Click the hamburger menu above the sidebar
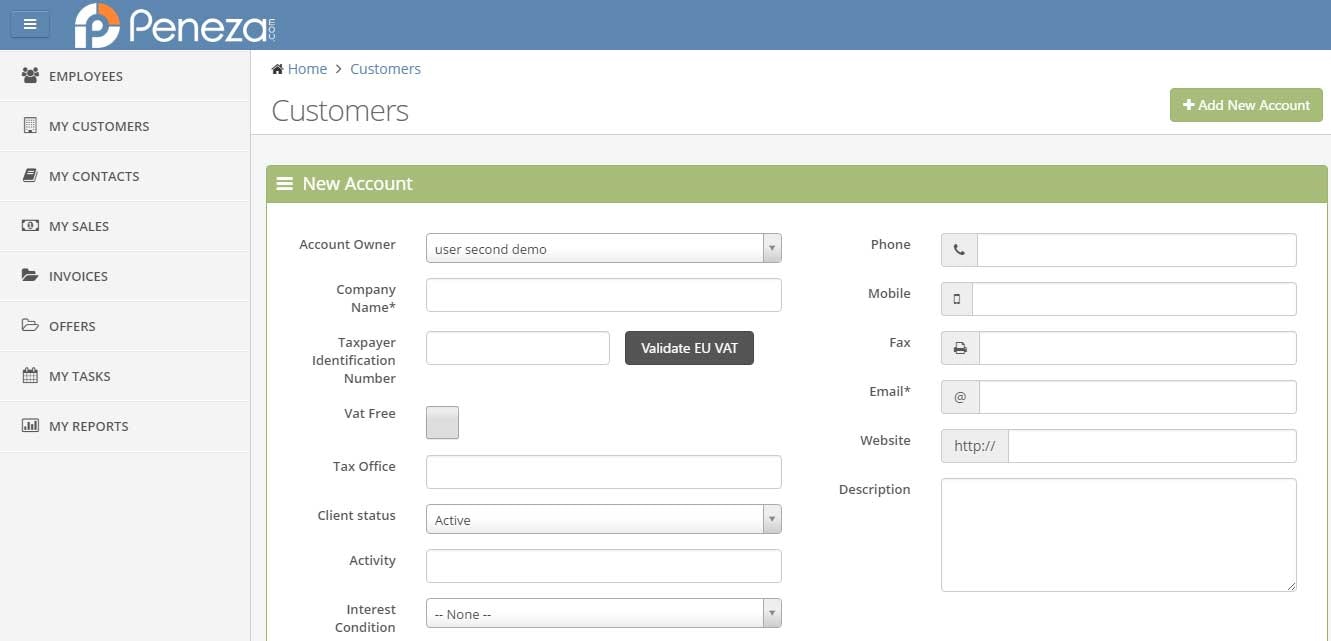 pyautogui.click(x=29, y=24)
